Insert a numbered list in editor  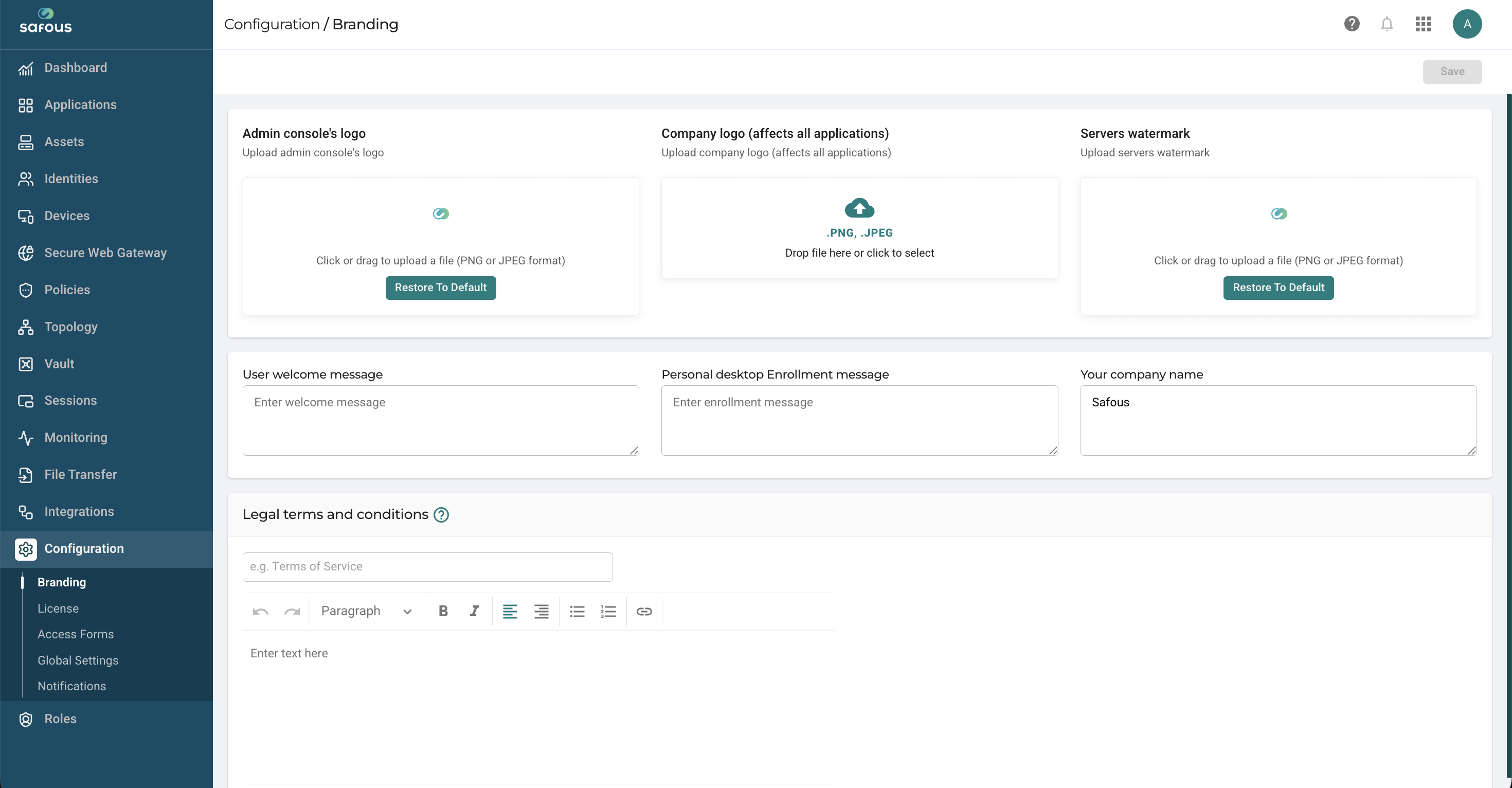tap(608, 611)
